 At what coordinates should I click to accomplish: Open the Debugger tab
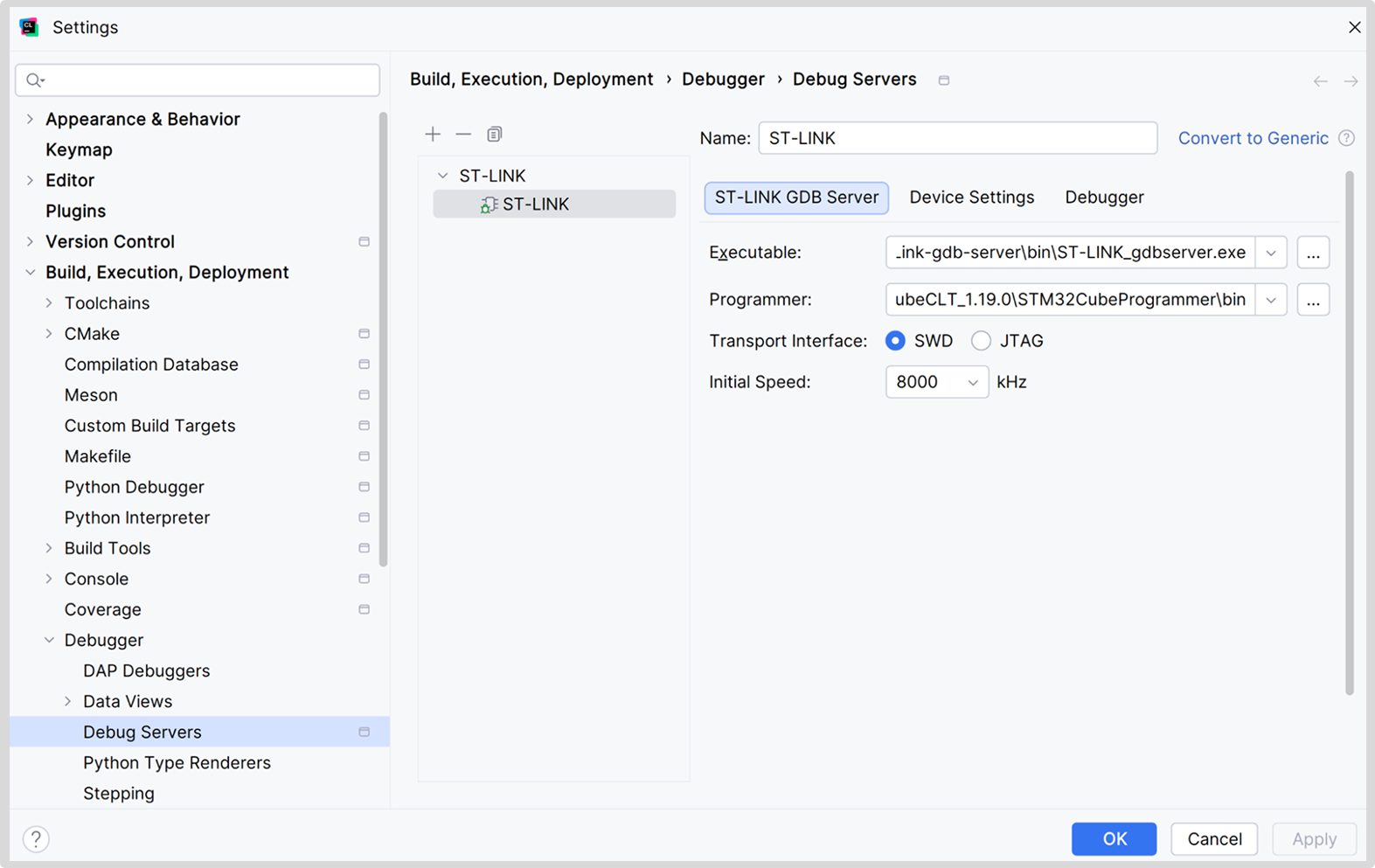tap(1104, 198)
